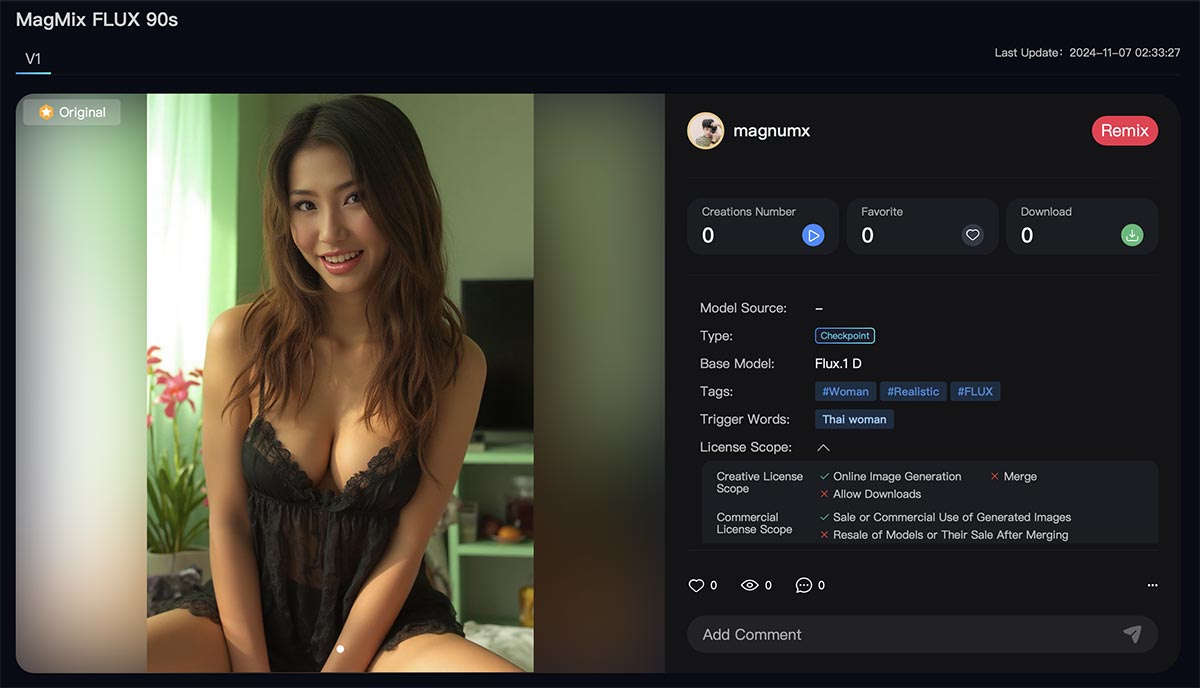This screenshot has height=688, width=1200.
Task: Click the green download icon
Action: [x=1132, y=236]
